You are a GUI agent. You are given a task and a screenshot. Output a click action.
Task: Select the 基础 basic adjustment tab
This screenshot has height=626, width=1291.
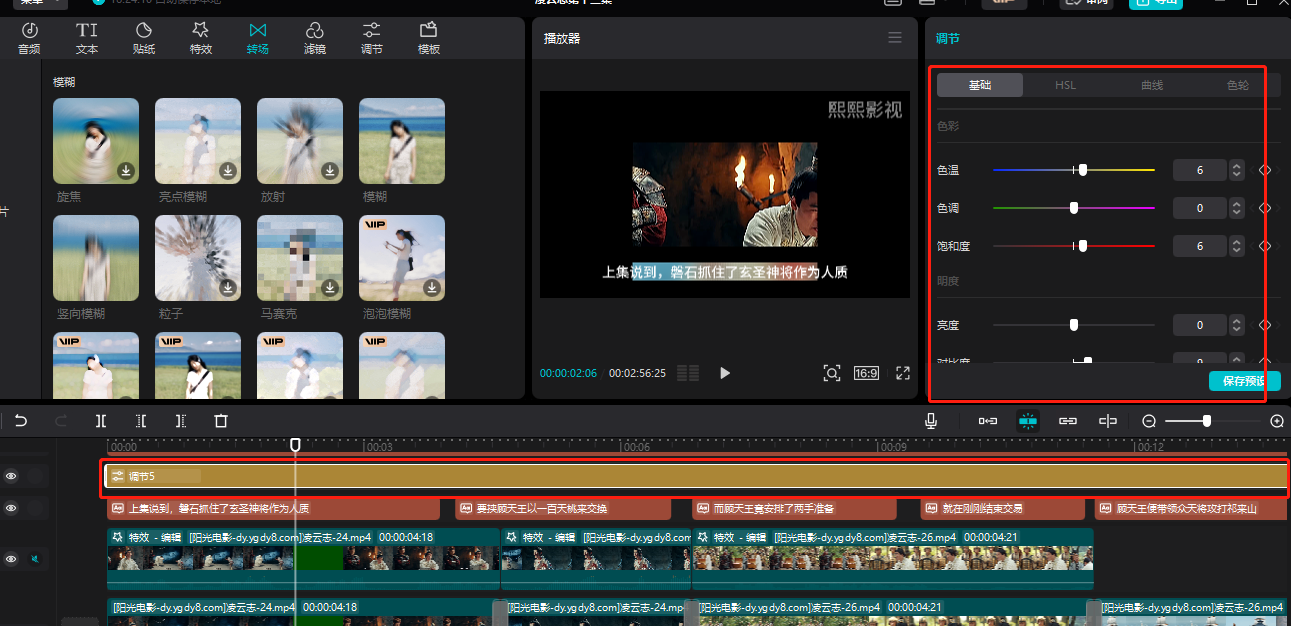pyautogui.click(x=980, y=85)
